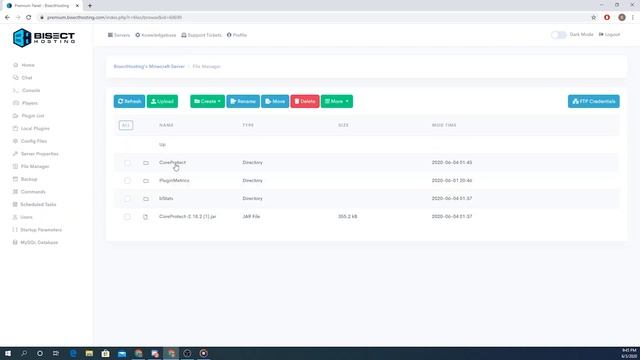Image resolution: width=640 pixels, height=360 pixels.
Task: Open Server Properties in the sidebar
Action: pyautogui.click(x=36, y=153)
